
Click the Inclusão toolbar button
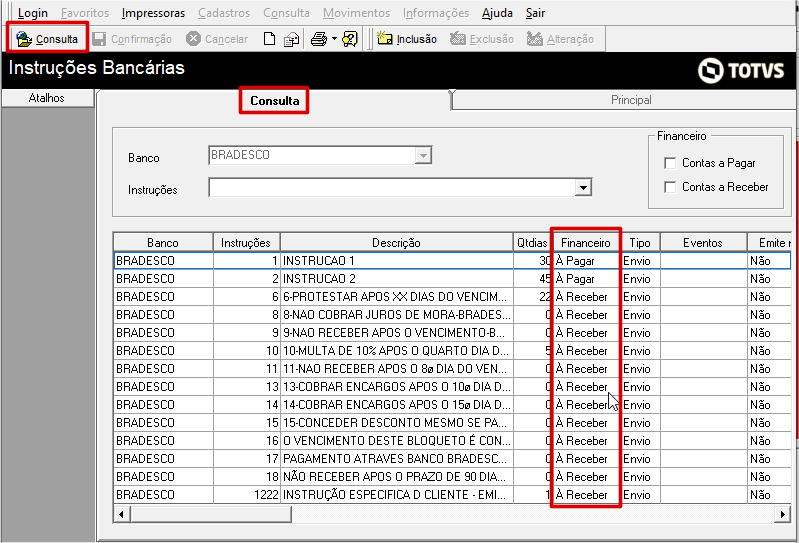406,39
